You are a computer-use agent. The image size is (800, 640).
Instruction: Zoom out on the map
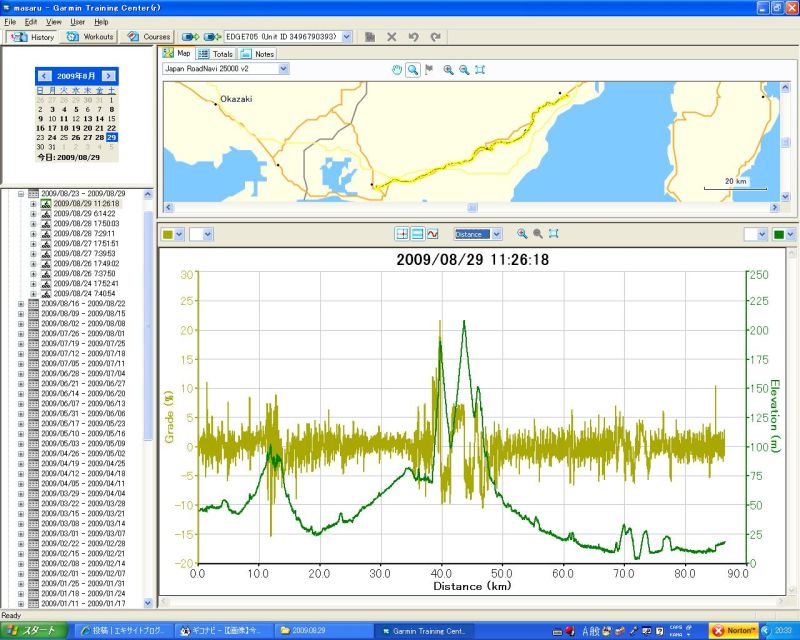point(464,70)
